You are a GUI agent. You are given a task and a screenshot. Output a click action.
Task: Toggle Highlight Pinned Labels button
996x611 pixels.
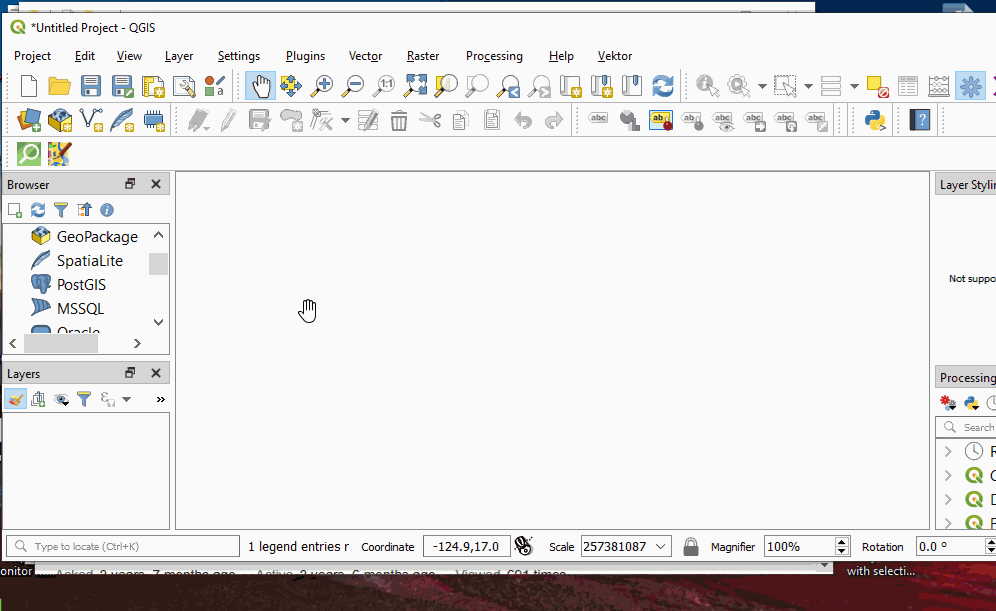[661, 119]
